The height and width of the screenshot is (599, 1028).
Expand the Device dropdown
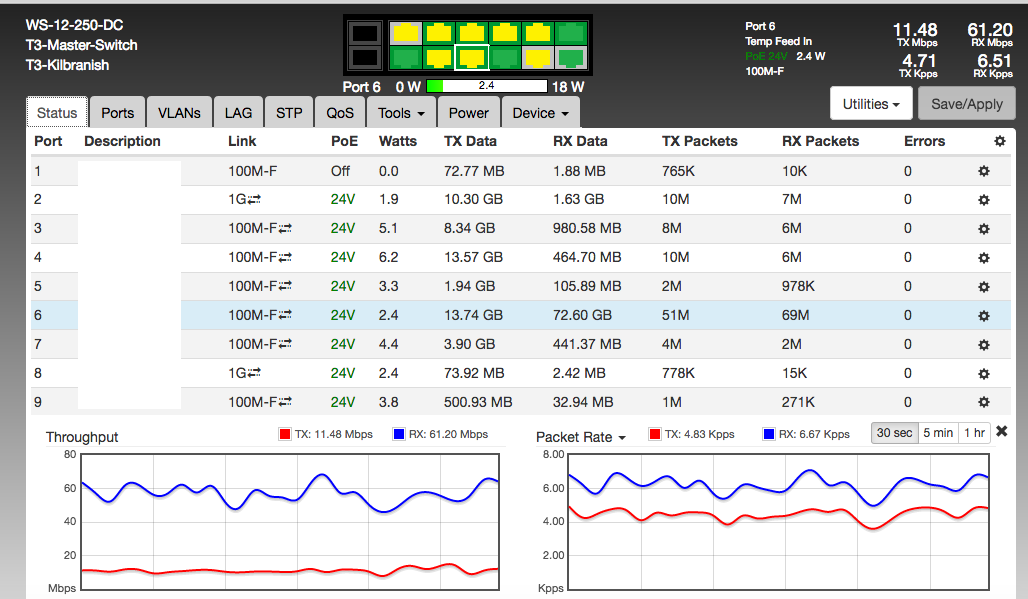coord(540,113)
